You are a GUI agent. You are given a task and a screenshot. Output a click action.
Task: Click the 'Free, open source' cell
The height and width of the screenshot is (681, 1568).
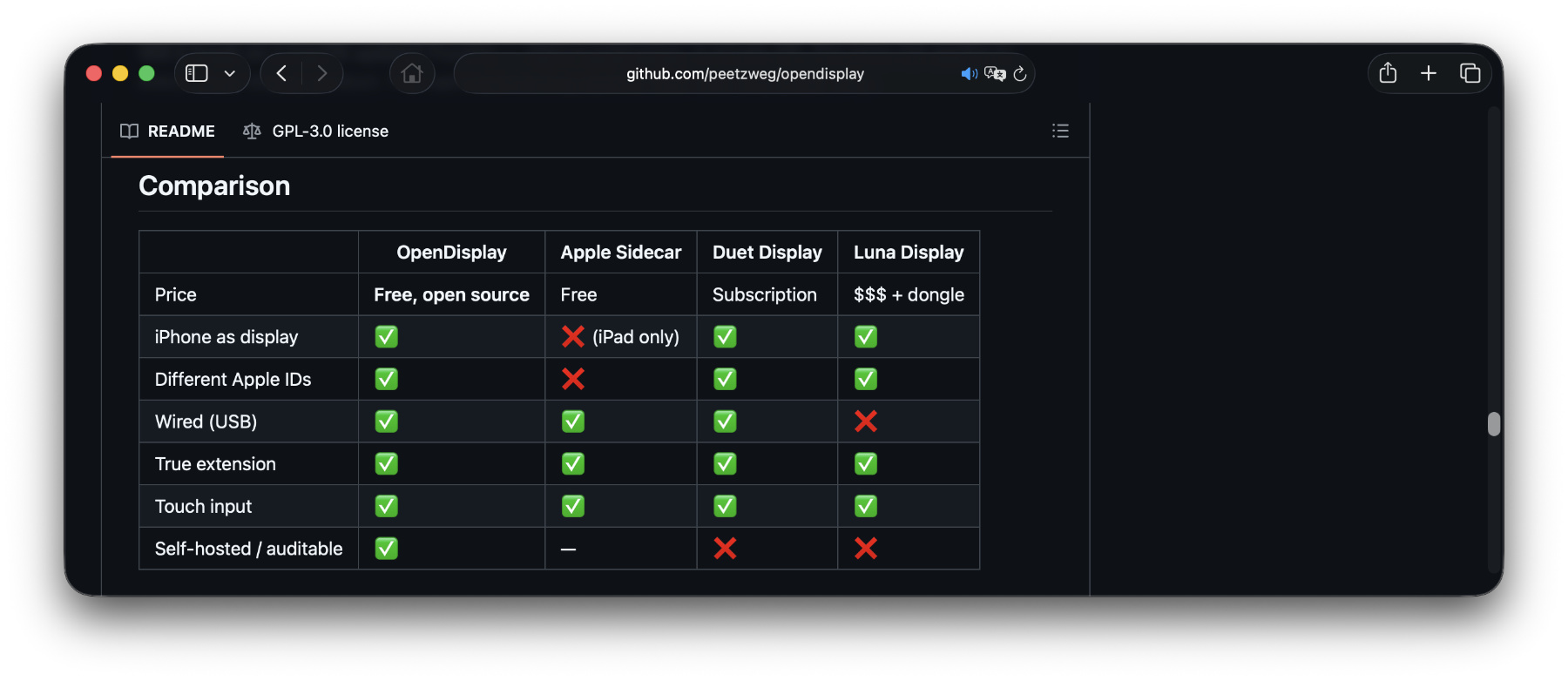[x=451, y=294]
